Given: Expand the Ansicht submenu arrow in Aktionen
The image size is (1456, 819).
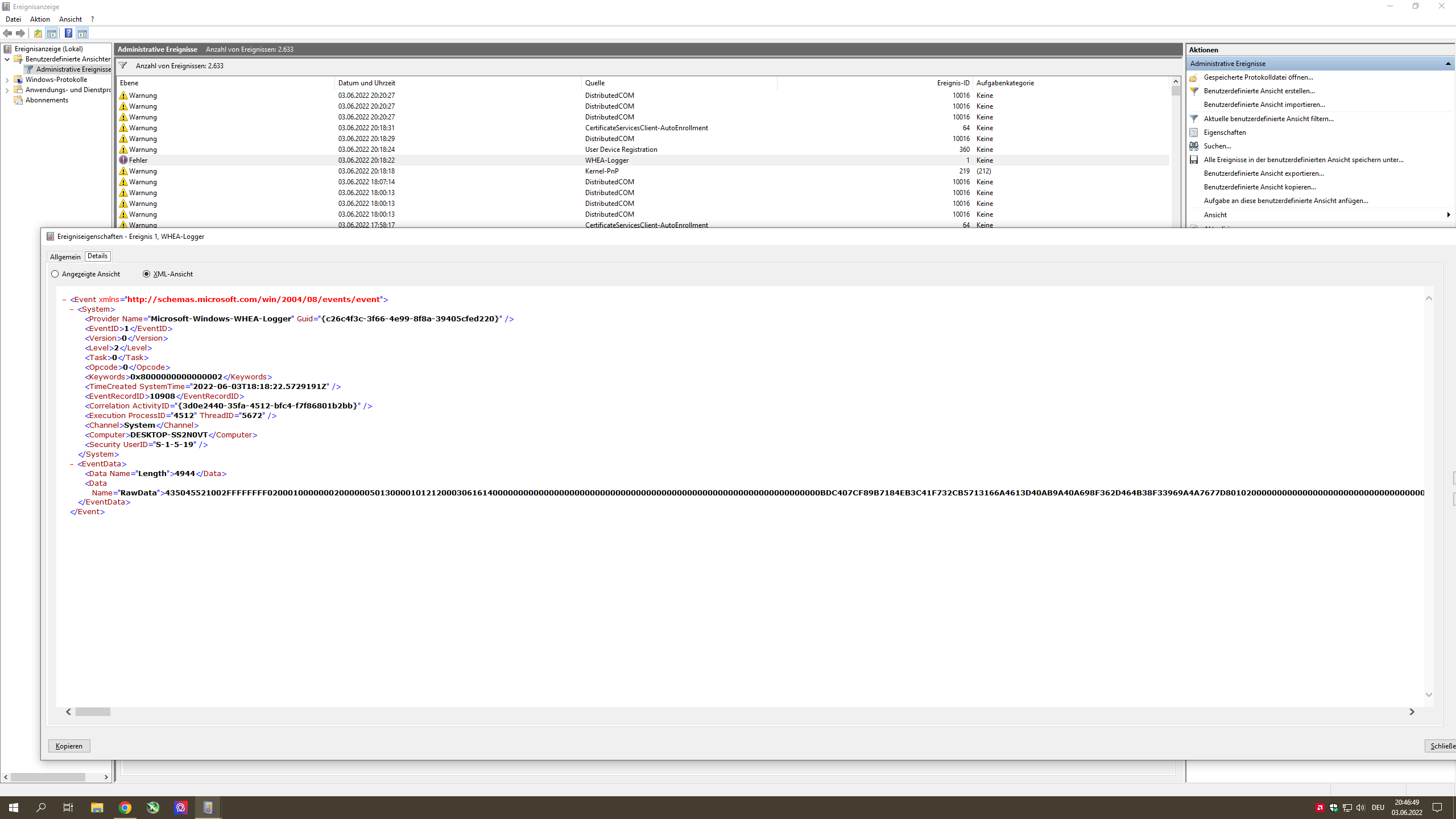Looking at the screenshot, I should point(1448,214).
